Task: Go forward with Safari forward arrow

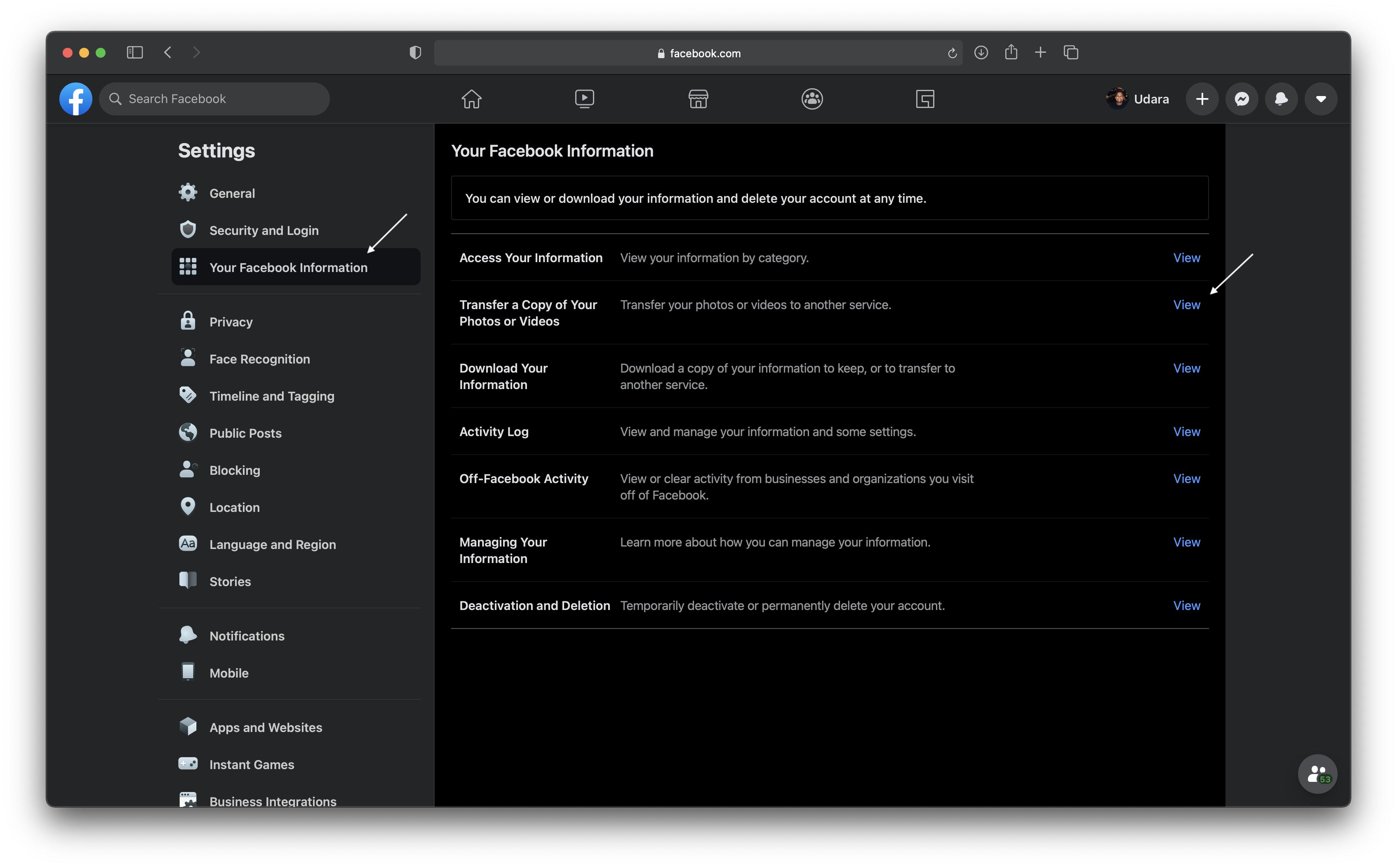Action: click(x=196, y=53)
